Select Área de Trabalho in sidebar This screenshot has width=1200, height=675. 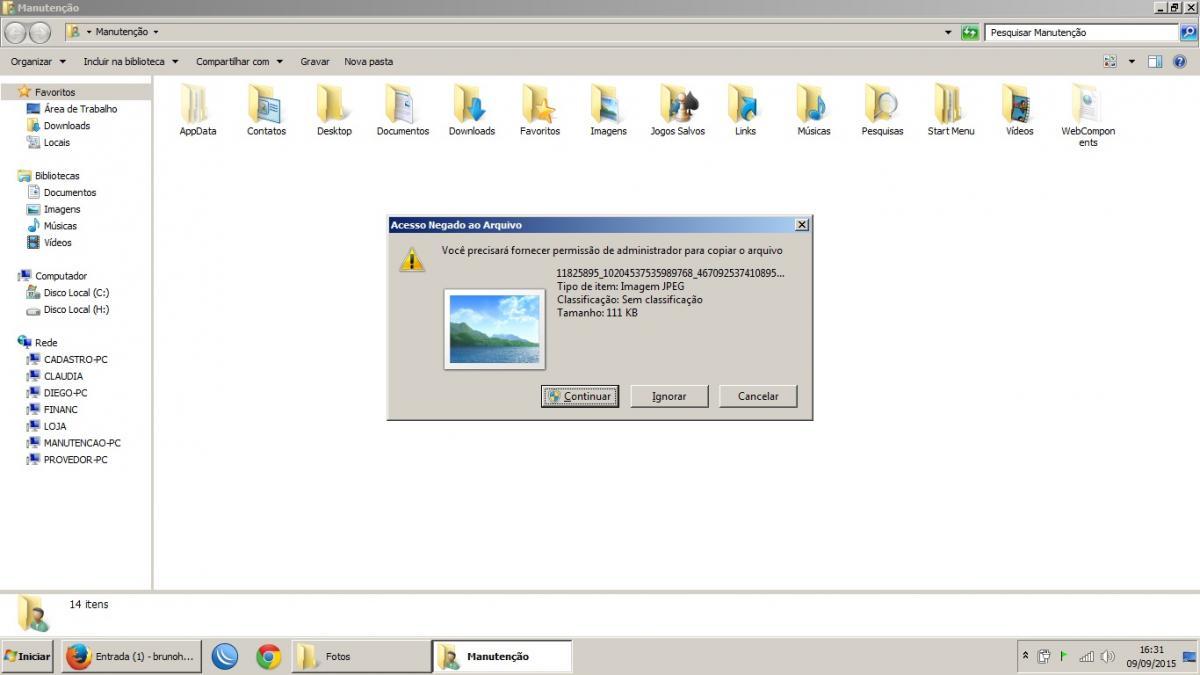pos(80,109)
